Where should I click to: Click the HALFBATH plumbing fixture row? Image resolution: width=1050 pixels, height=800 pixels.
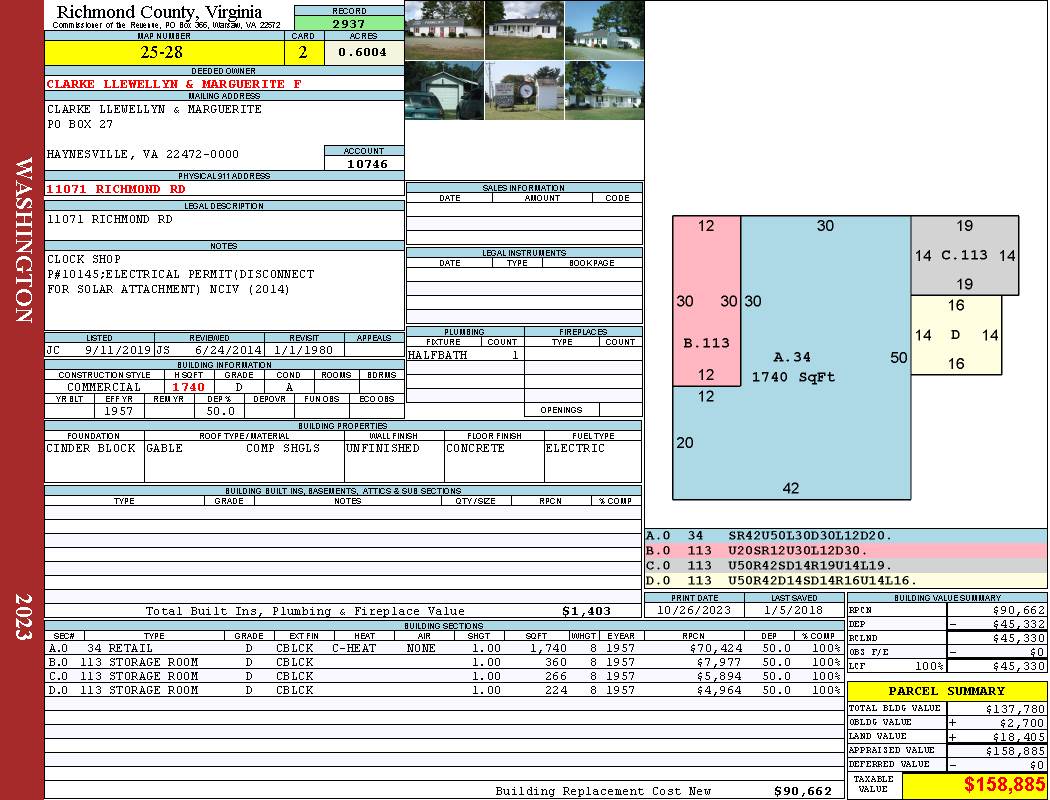click(x=464, y=355)
